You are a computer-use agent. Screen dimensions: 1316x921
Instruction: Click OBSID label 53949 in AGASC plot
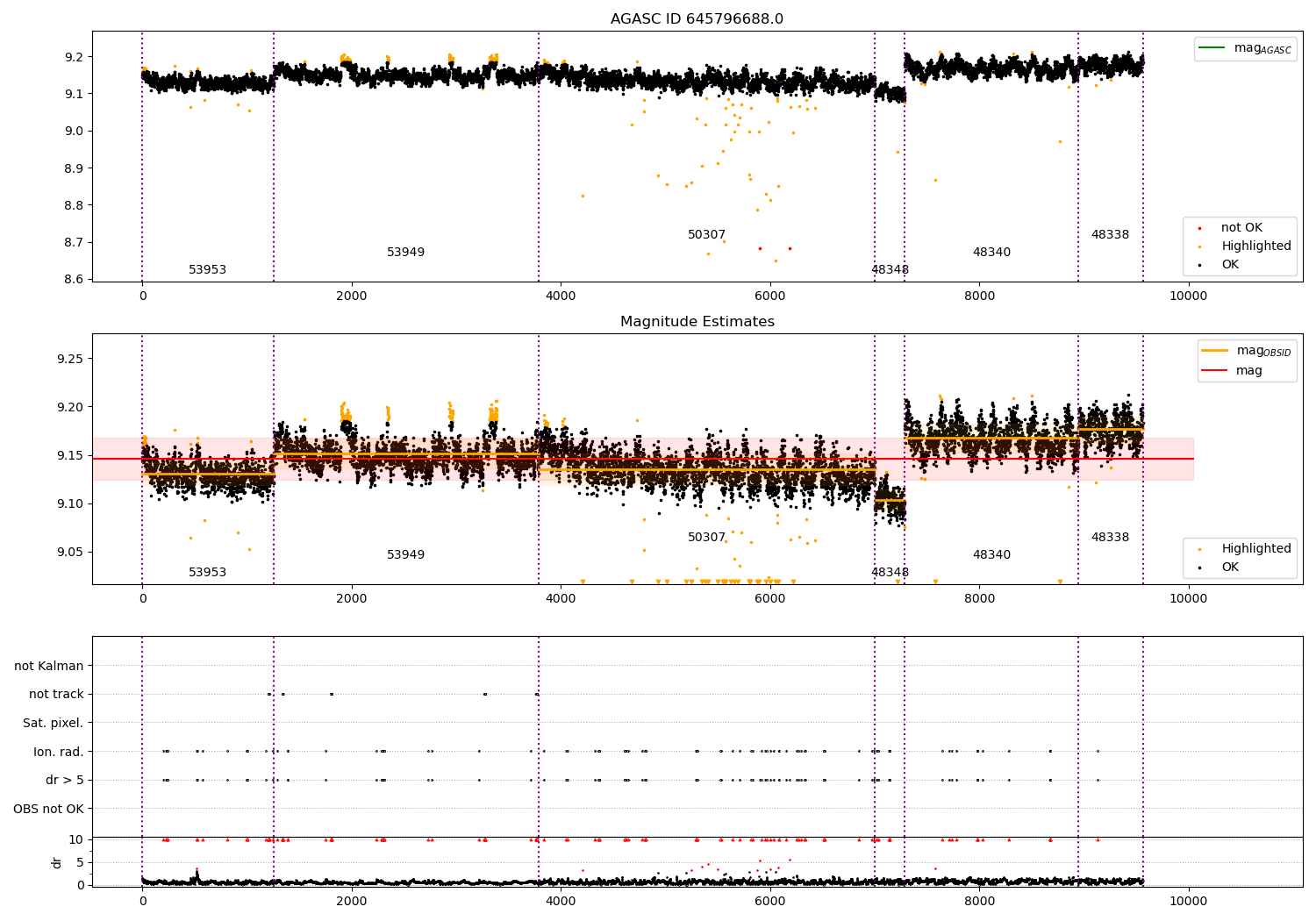pos(406,253)
